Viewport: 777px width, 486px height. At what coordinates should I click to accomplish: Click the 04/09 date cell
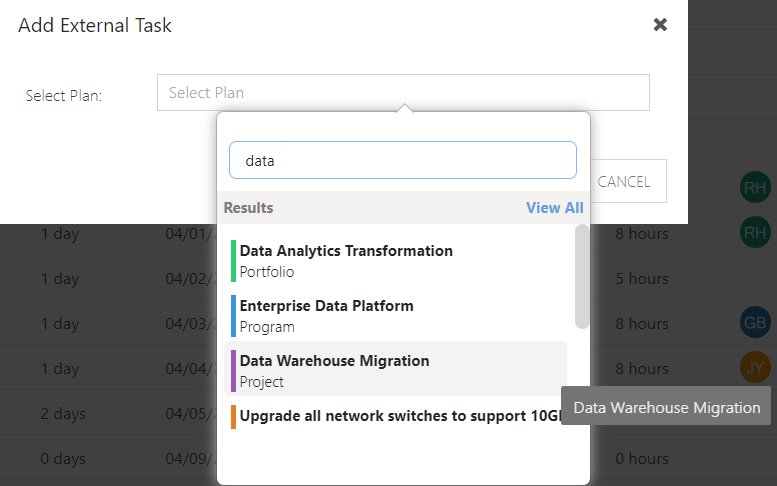tap(191, 459)
